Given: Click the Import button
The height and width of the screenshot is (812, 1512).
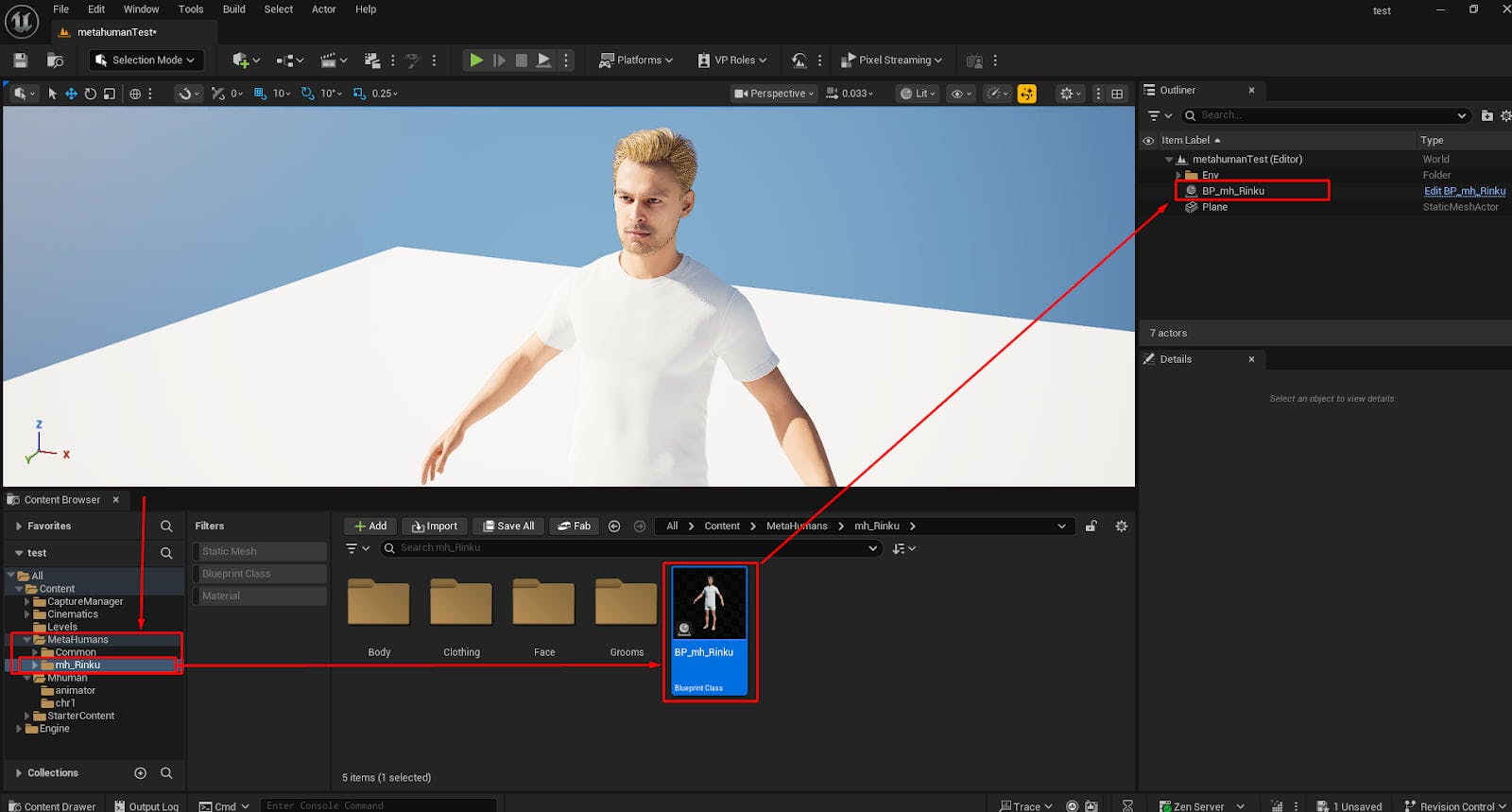Looking at the screenshot, I should click(x=435, y=527).
